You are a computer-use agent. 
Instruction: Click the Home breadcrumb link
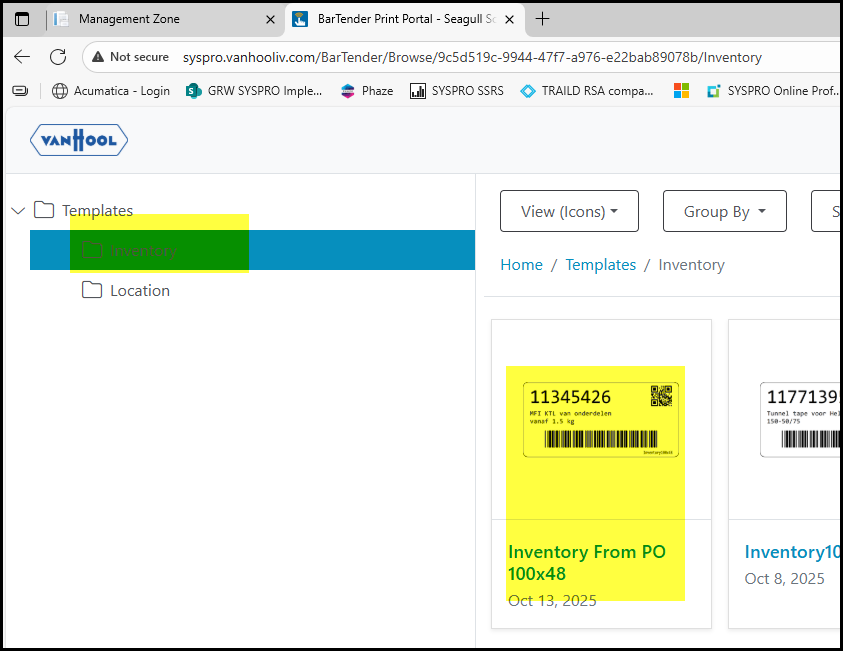pos(521,265)
